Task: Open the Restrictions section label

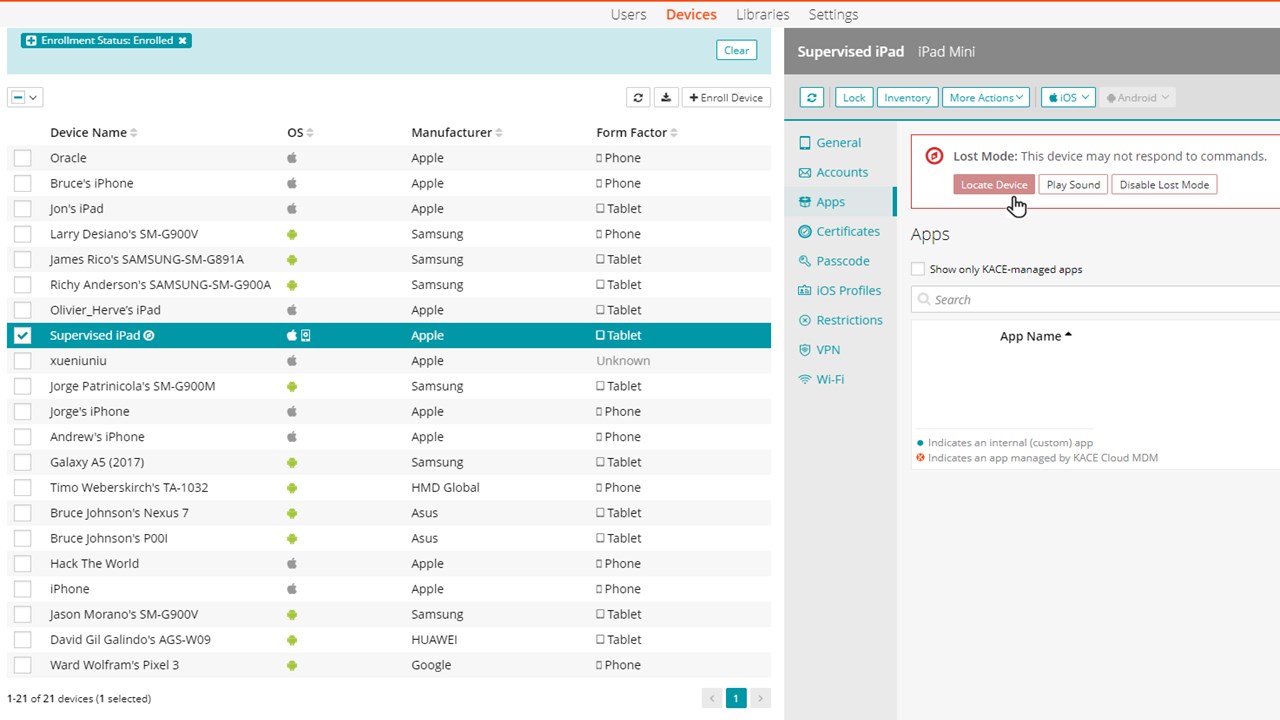Action: pyautogui.click(x=849, y=320)
